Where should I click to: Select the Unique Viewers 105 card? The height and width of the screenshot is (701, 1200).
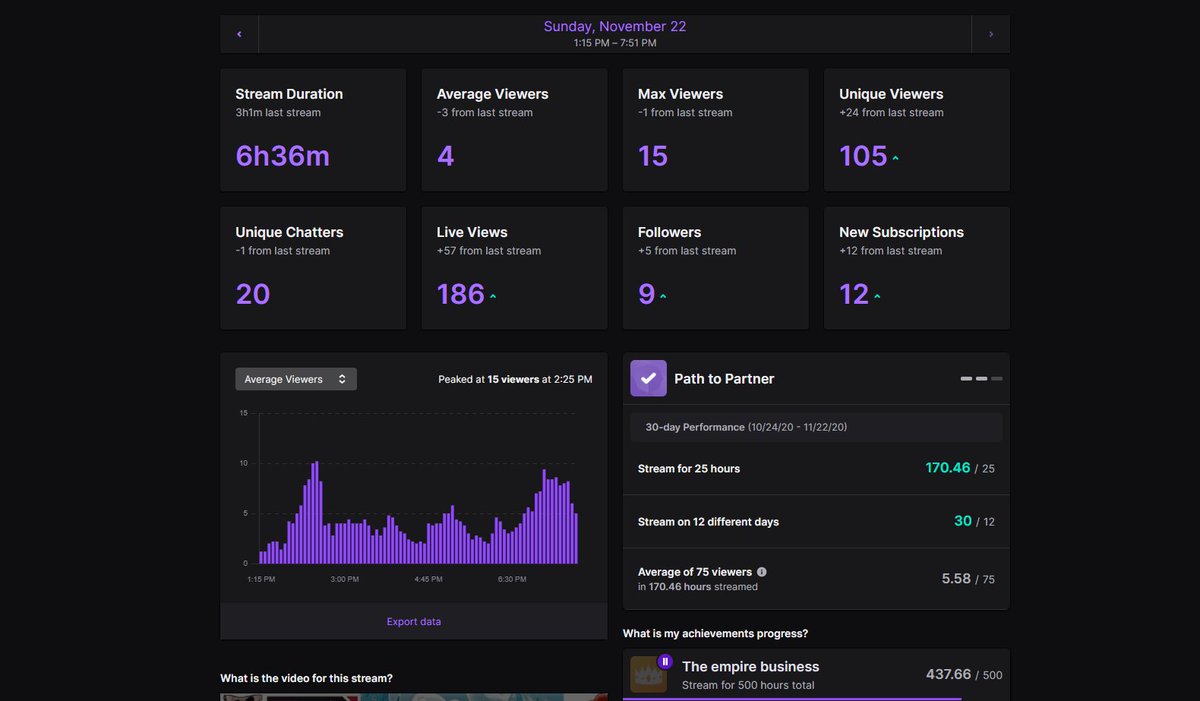pyautogui.click(x=916, y=130)
